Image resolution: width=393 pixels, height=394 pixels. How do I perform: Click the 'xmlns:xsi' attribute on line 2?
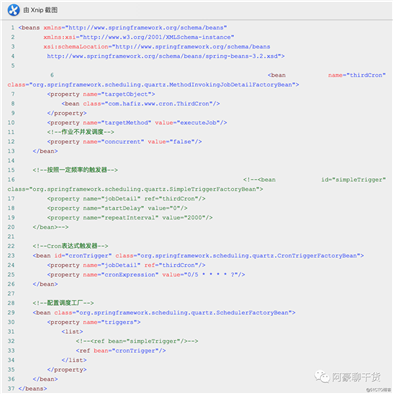pos(59,37)
